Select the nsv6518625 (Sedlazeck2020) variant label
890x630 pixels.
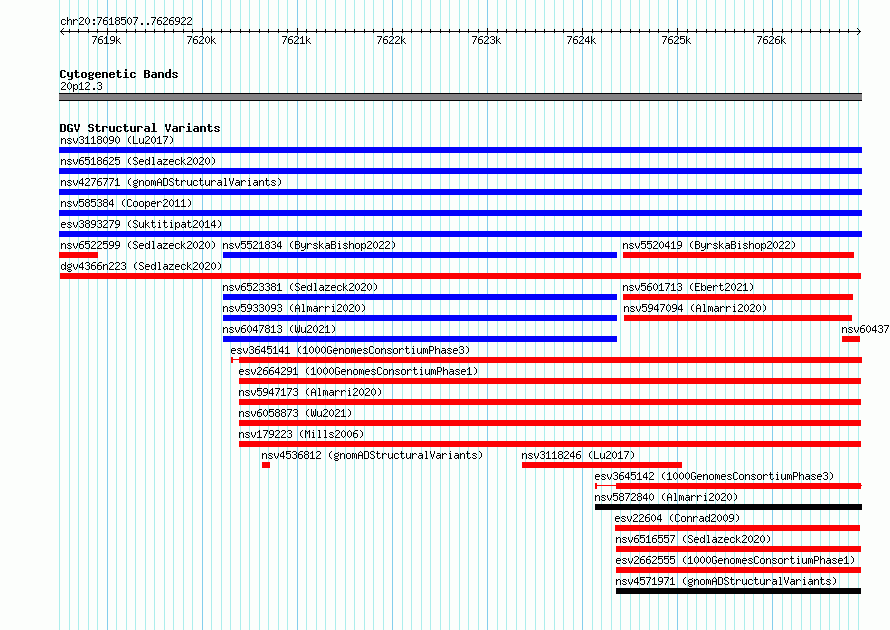coord(138,161)
